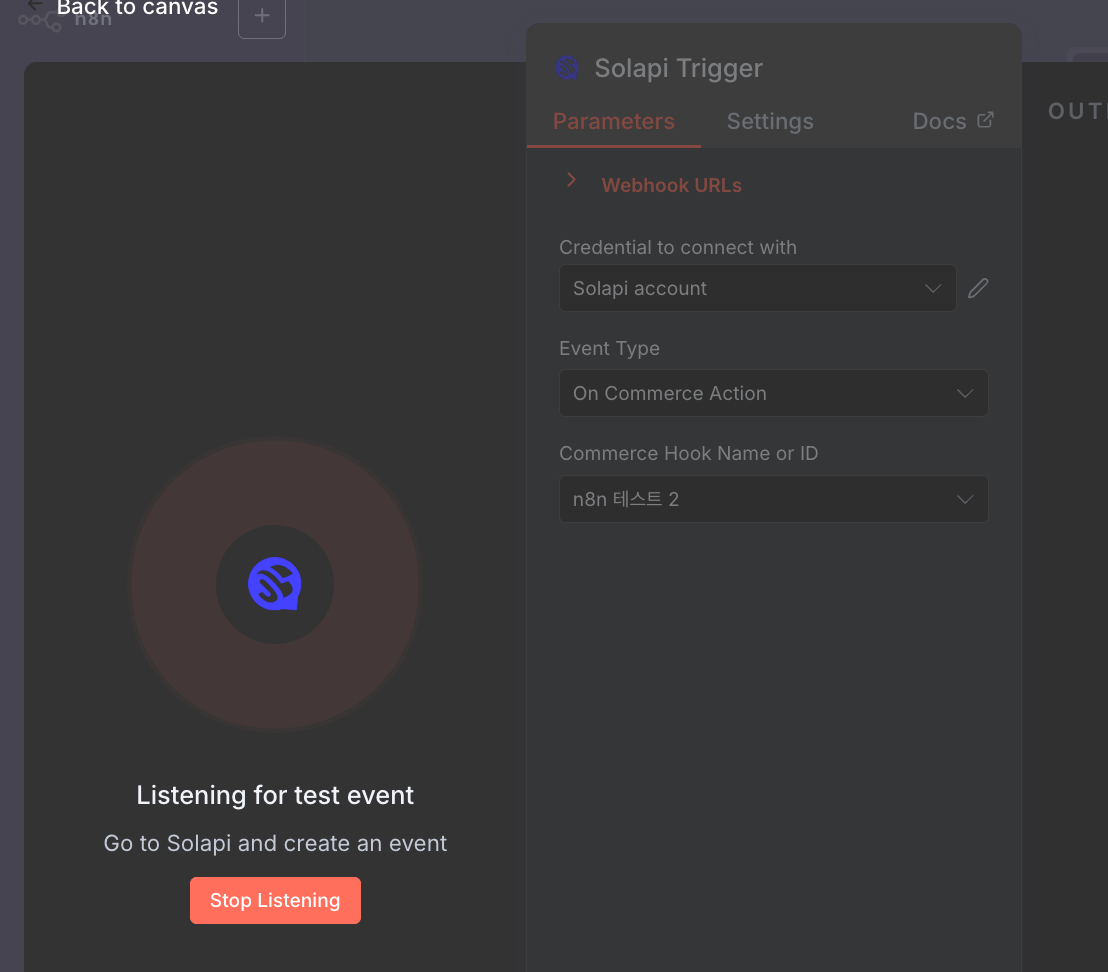The image size is (1108, 972).
Task: Open the Event Type dropdown
Action: [x=773, y=393]
